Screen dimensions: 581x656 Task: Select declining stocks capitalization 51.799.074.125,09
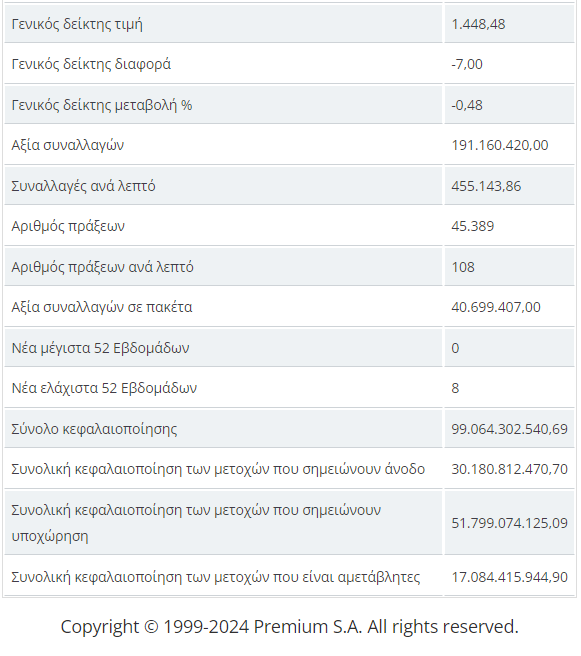(x=509, y=523)
